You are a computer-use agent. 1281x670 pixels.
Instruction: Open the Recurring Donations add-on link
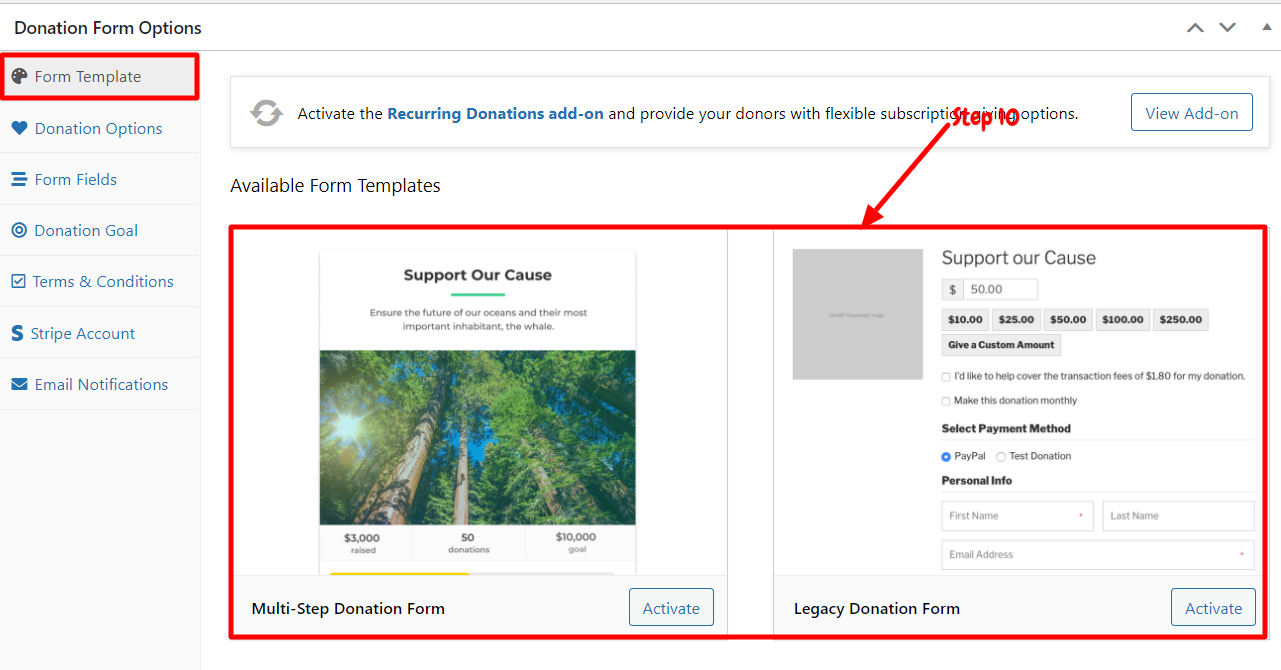(x=495, y=113)
